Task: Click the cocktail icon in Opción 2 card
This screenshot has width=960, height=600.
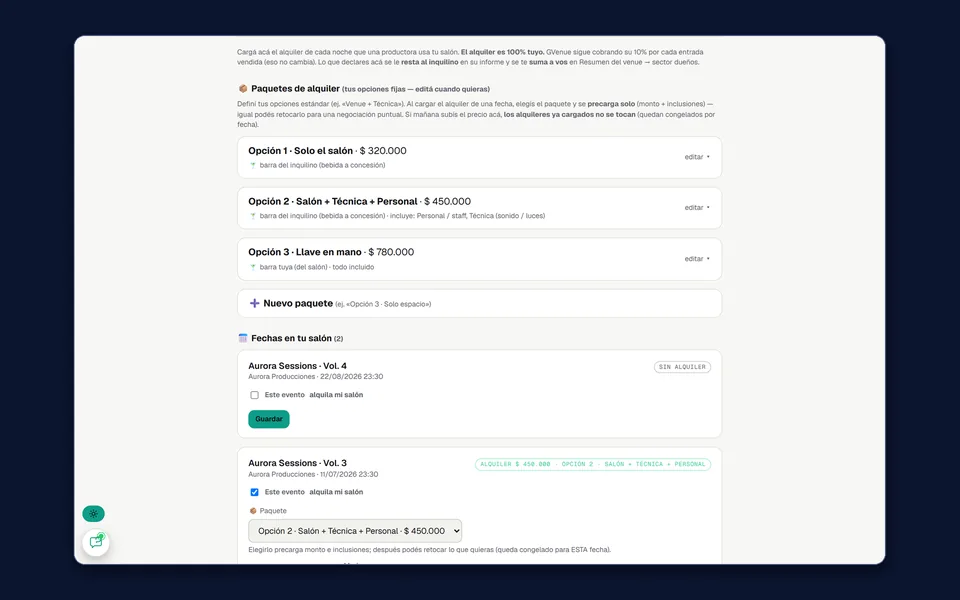Action: pyautogui.click(x=253, y=216)
